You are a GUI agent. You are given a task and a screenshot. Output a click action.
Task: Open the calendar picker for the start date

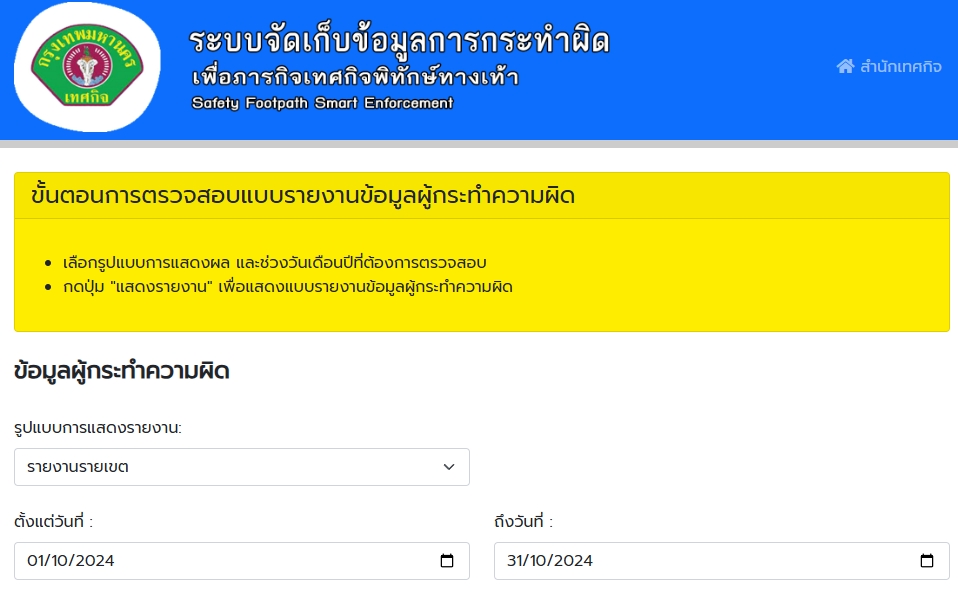click(447, 561)
